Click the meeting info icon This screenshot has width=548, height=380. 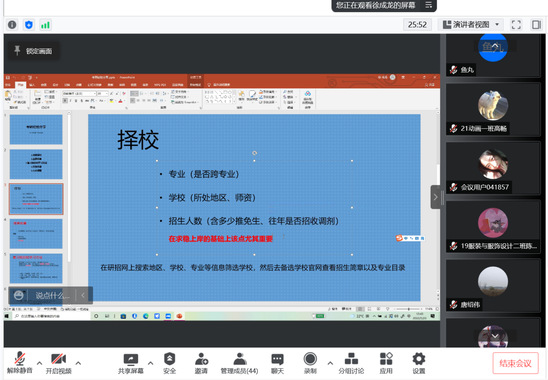[x=12, y=25]
